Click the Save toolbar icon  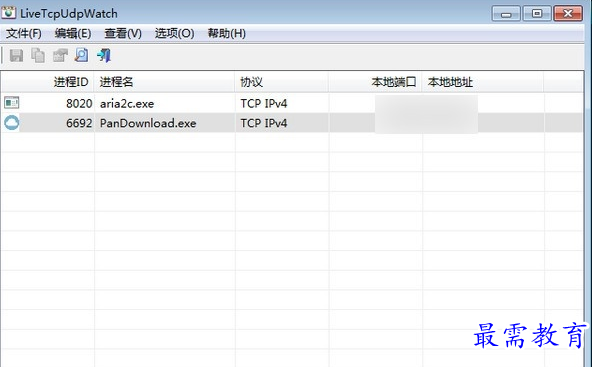click(16, 56)
